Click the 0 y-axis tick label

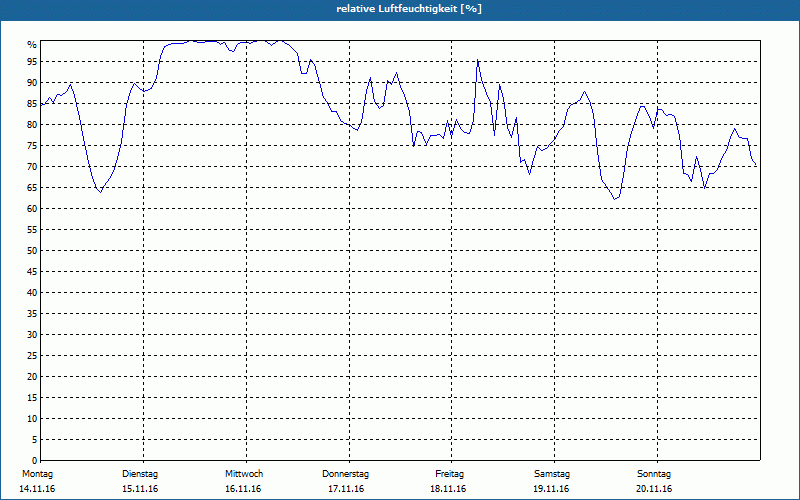click(34, 461)
